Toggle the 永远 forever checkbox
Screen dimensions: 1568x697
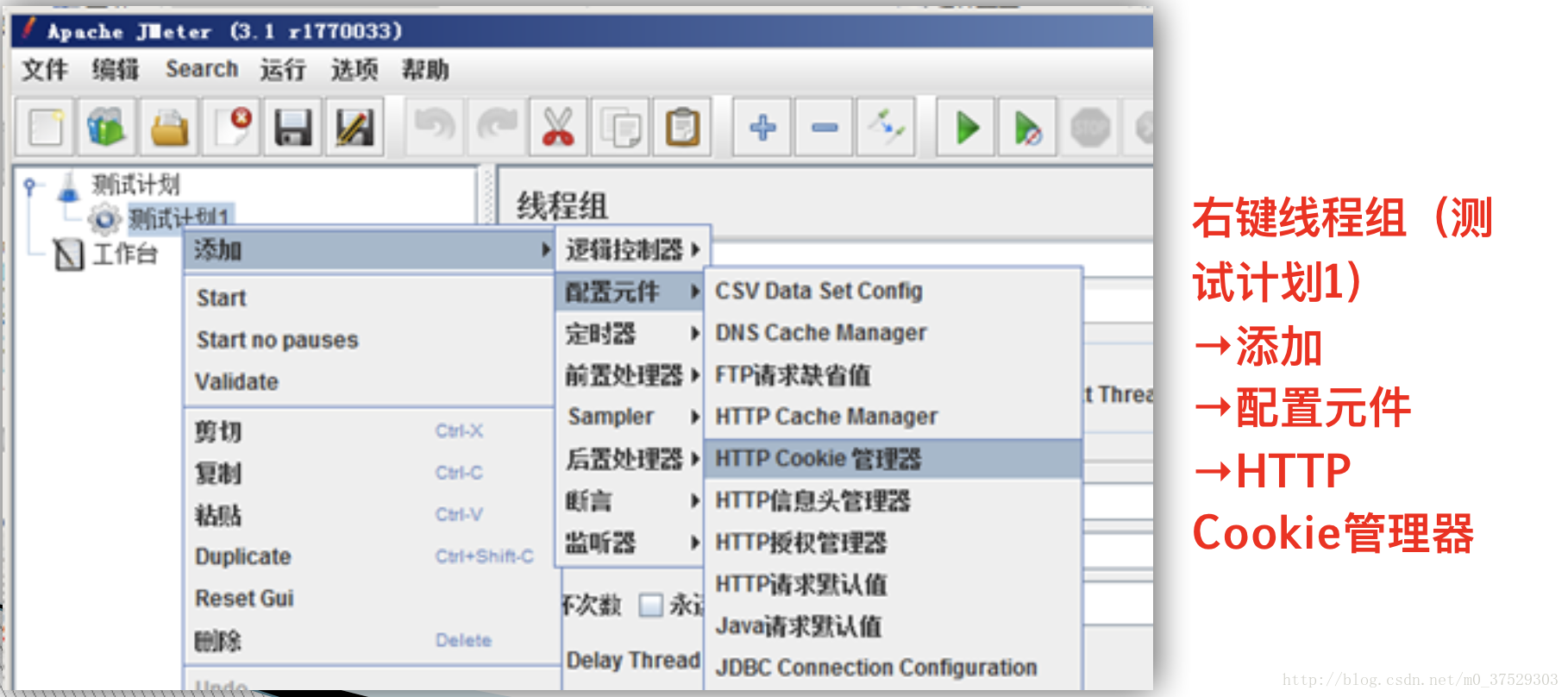[x=651, y=605]
